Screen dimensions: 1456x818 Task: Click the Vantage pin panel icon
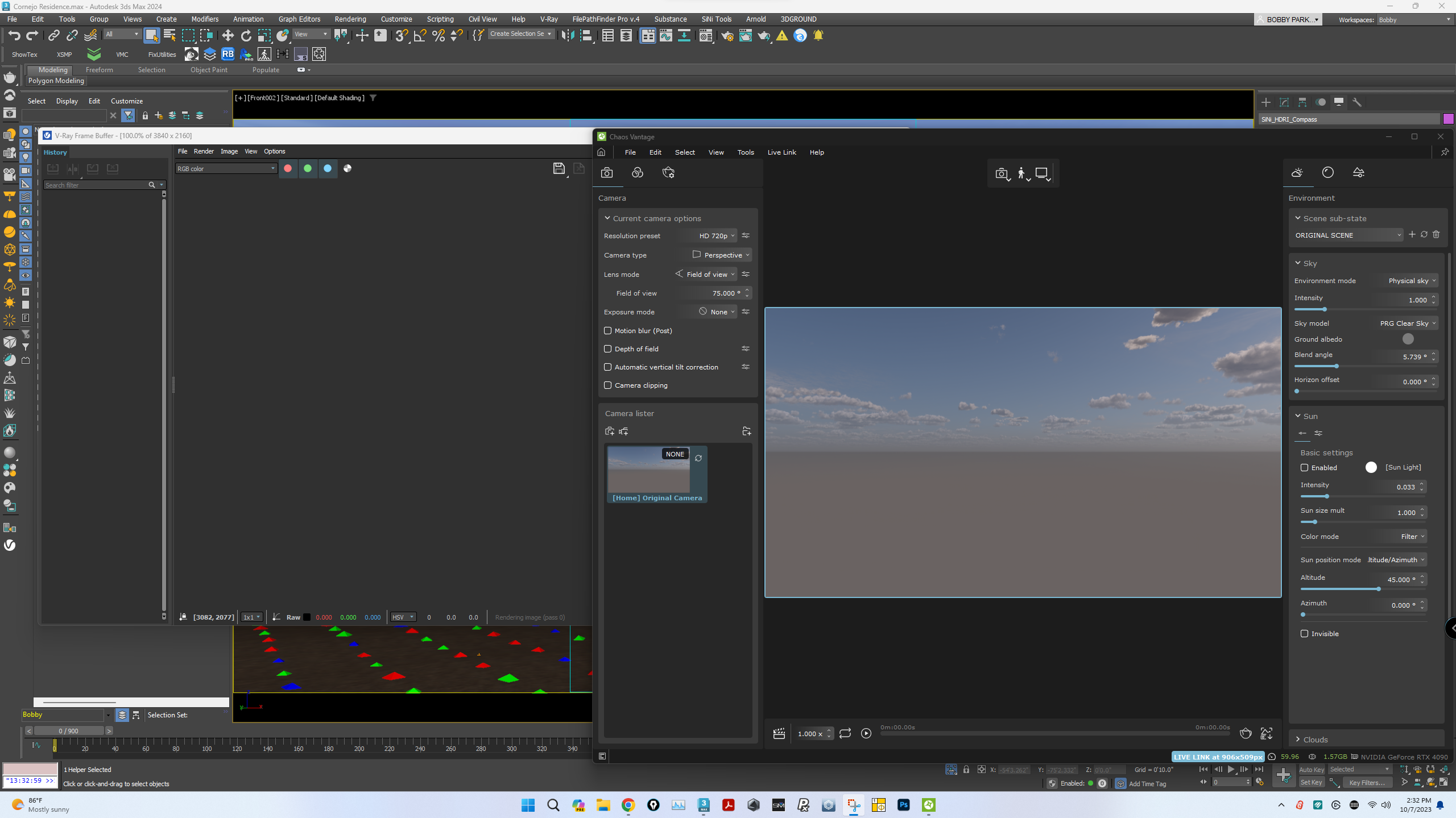point(1445,152)
